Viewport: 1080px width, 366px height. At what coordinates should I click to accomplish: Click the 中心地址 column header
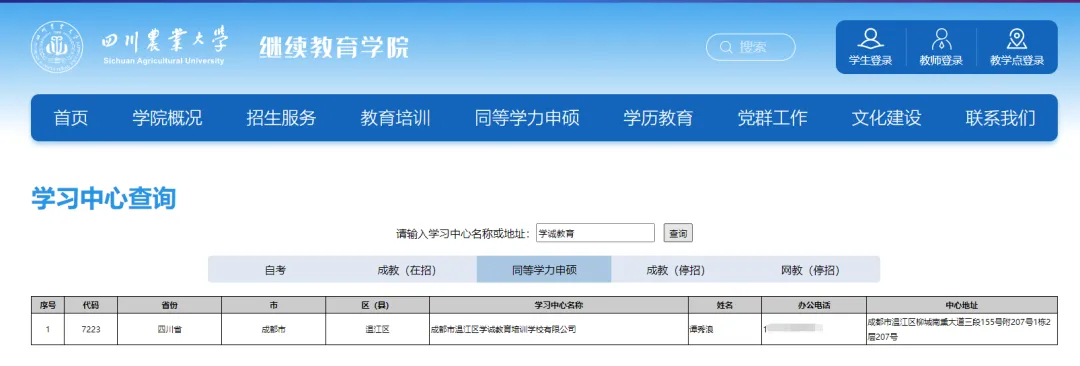click(962, 305)
